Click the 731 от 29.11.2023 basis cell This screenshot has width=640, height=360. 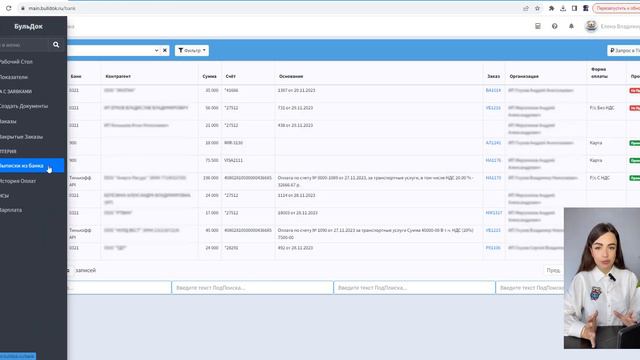[x=295, y=108]
